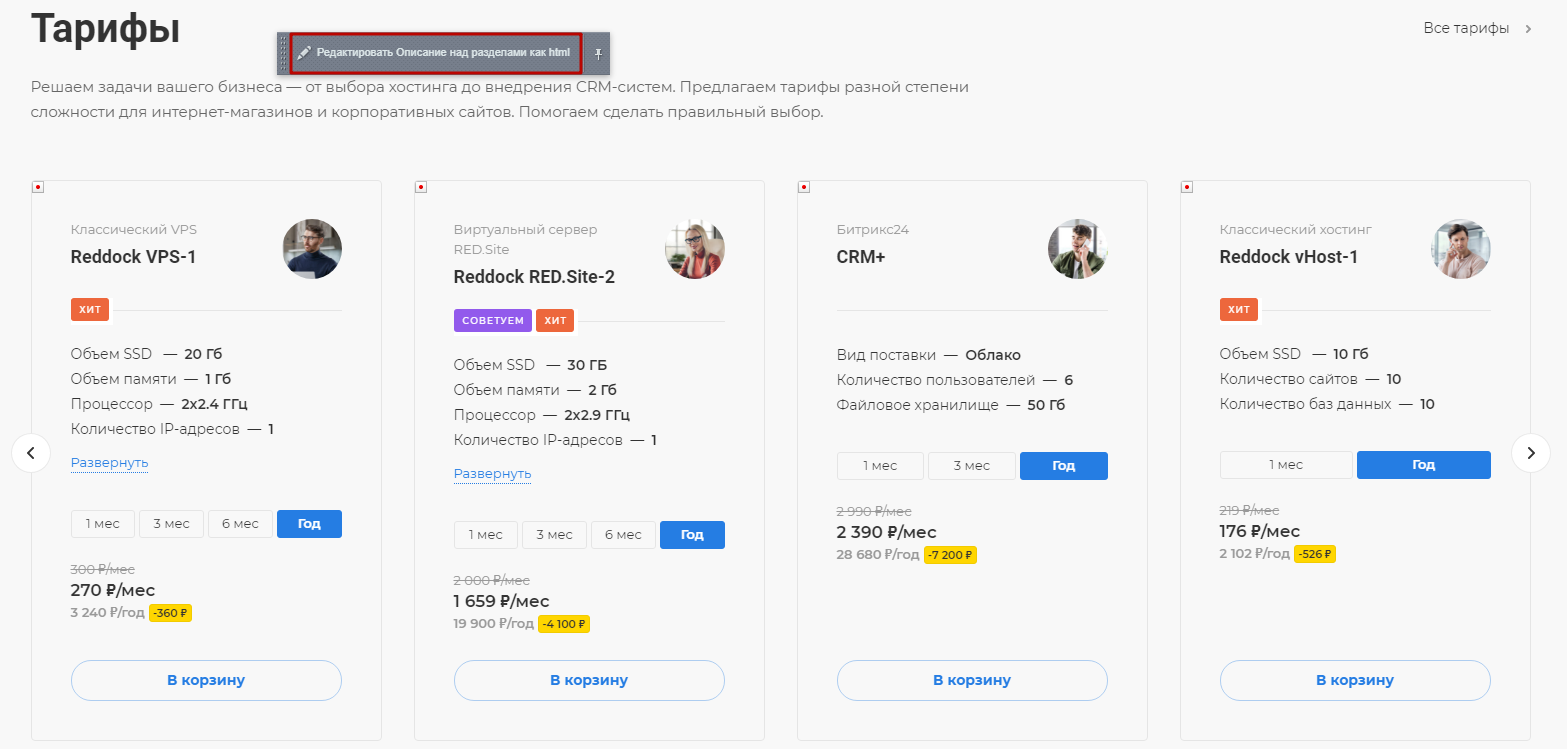1567x749 pixels.
Task: Click the Количество баз данных — 10 row
Action: pos(1327,404)
